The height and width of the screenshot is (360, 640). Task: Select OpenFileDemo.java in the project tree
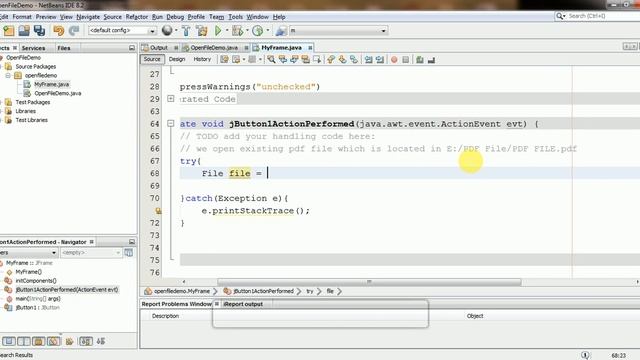[58, 93]
